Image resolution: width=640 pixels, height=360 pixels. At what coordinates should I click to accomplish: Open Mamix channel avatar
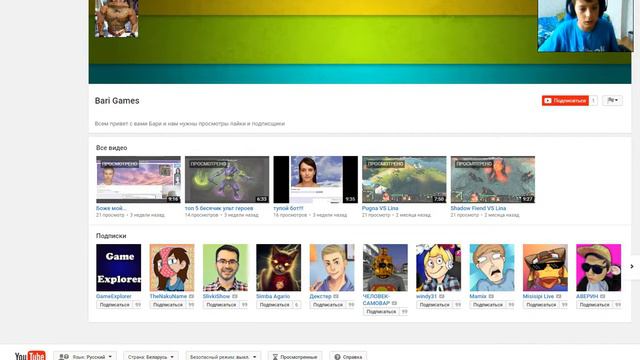(492, 268)
